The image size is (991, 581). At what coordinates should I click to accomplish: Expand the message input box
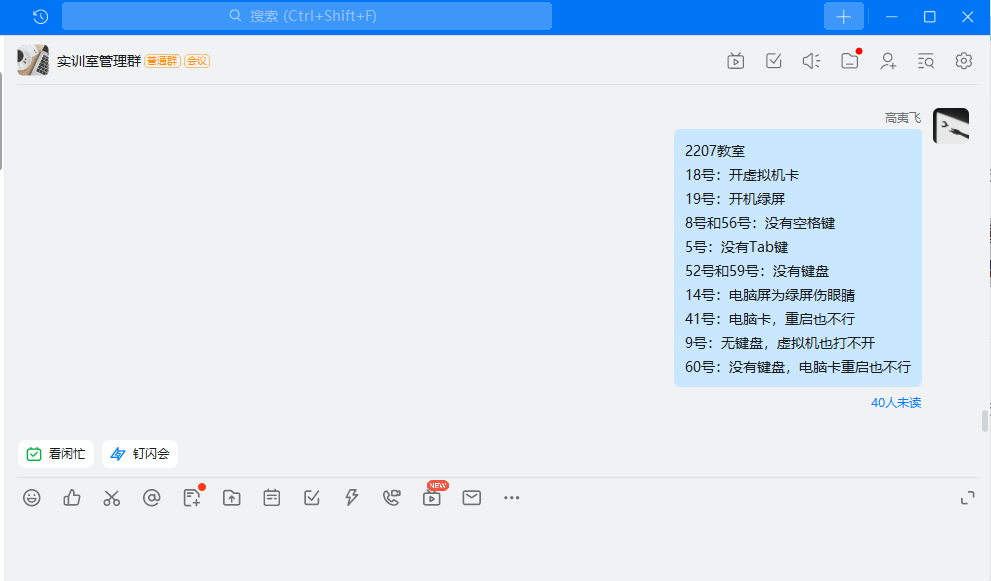[x=967, y=497]
